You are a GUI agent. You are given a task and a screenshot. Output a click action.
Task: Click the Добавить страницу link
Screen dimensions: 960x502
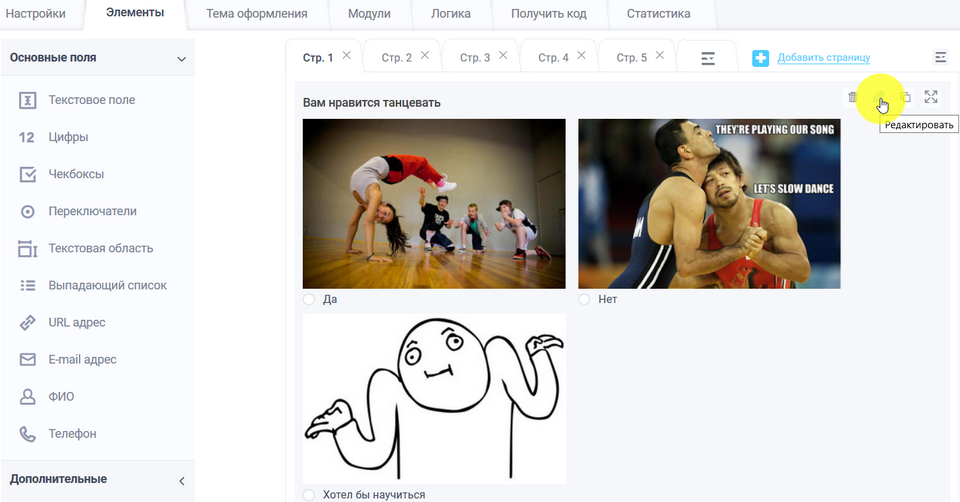point(823,58)
